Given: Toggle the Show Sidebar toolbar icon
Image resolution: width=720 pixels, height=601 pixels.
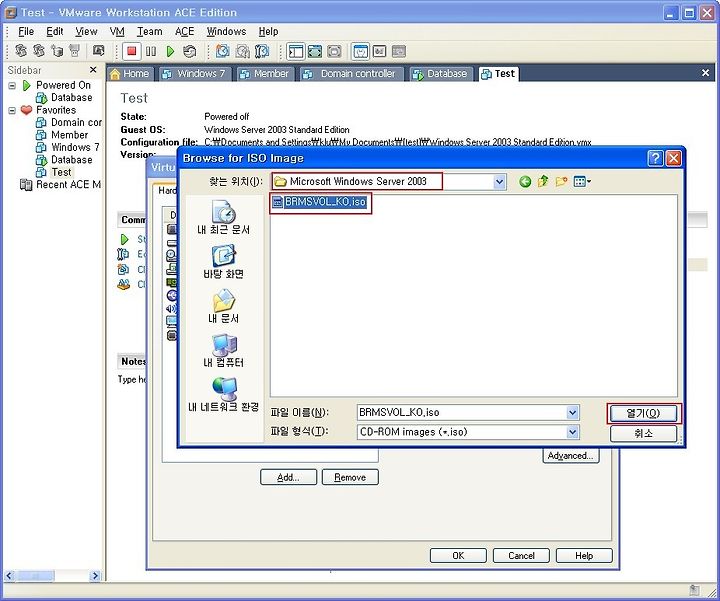Looking at the screenshot, I should (296, 51).
